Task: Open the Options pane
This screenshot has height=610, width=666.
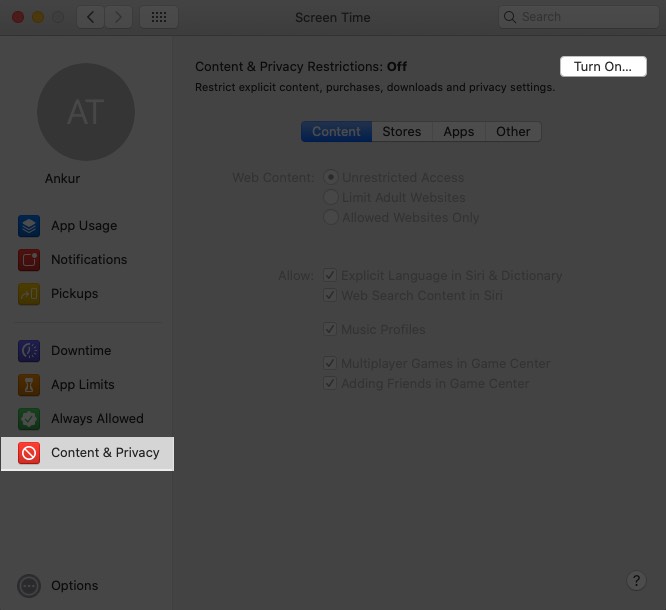Action: 58,586
